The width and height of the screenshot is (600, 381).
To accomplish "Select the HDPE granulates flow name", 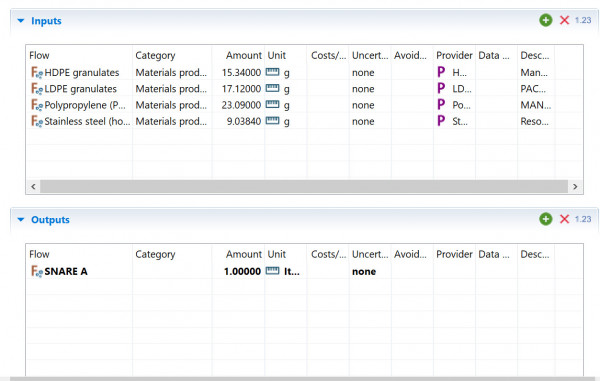I will point(82,72).
